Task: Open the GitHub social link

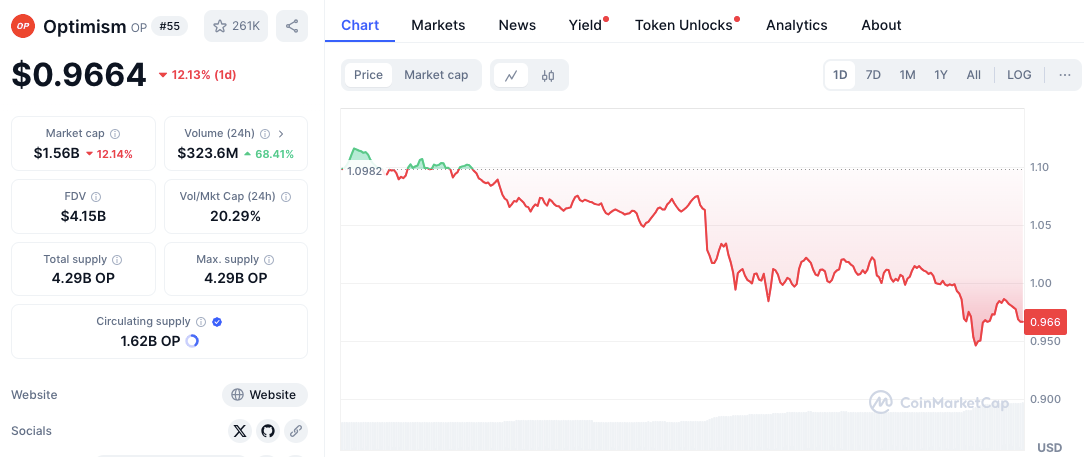Action: tap(267, 431)
